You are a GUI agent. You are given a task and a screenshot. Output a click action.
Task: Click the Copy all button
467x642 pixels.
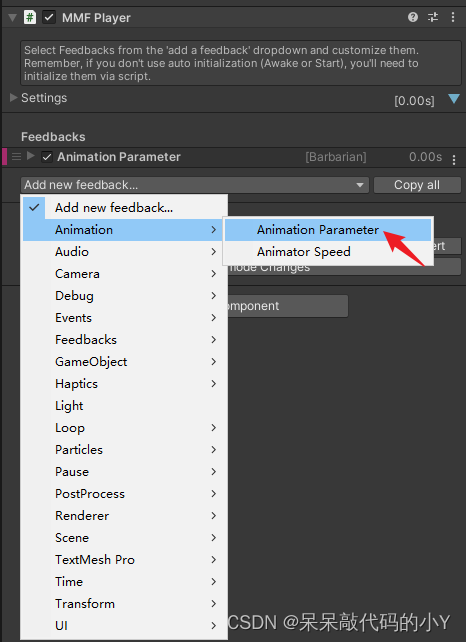coord(417,185)
